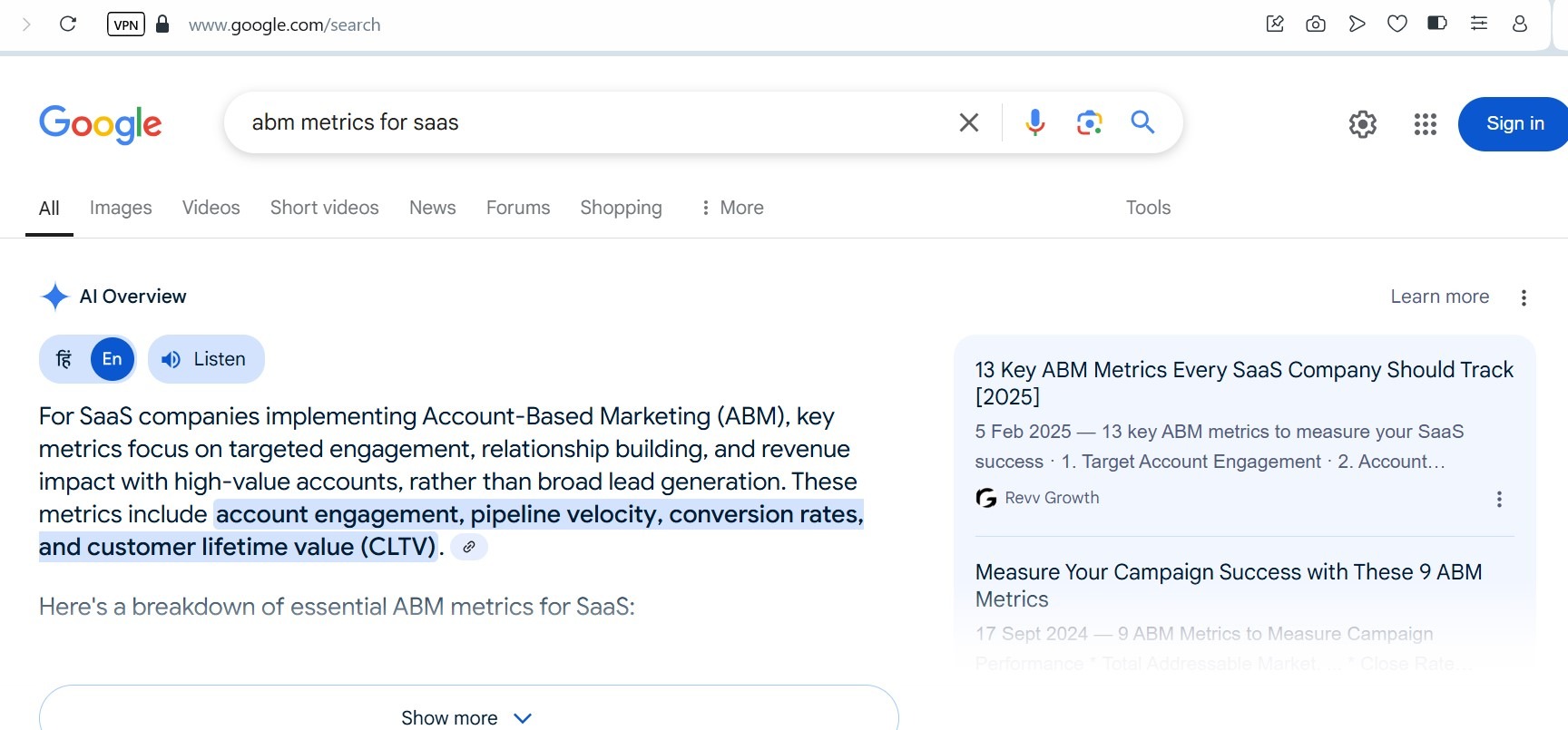Open the browser profile account icon
The image size is (1568, 730).
click(1520, 24)
